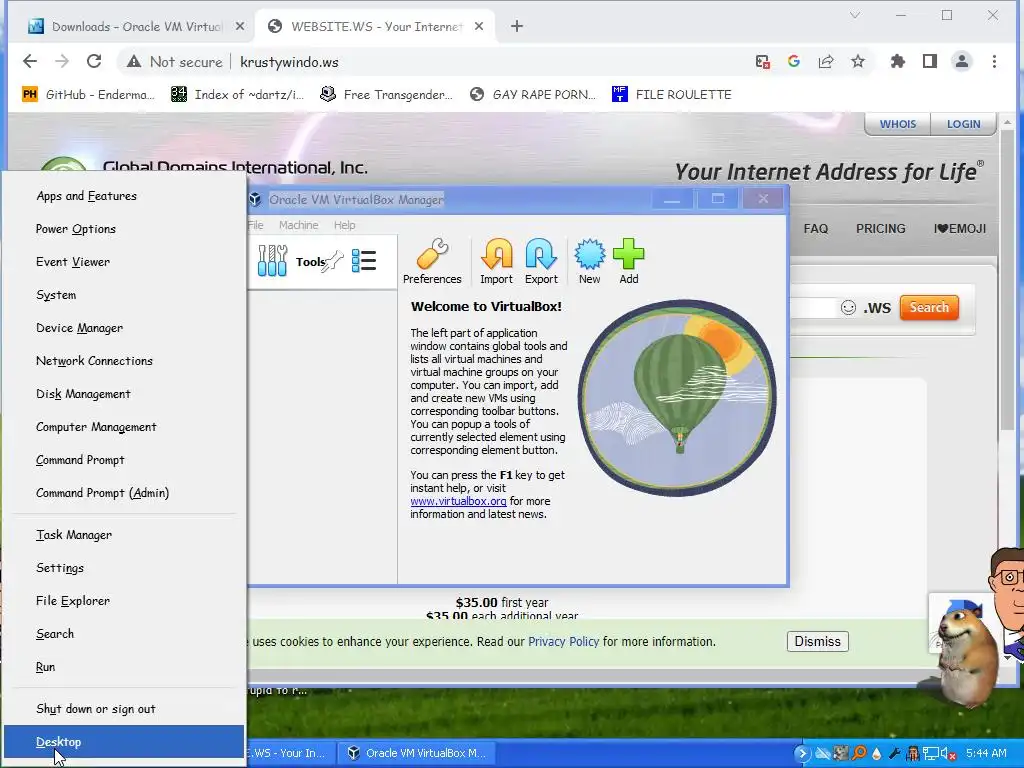1024x768 pixels.
Task: Open the Help menu in VirtualBox
Action: (344, 225)
